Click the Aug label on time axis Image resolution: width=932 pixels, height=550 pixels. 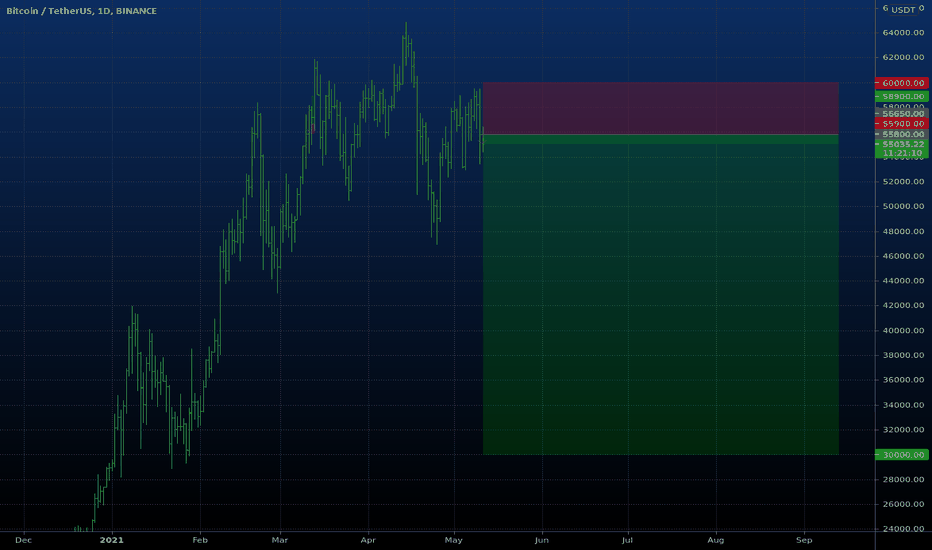[716, 540]
